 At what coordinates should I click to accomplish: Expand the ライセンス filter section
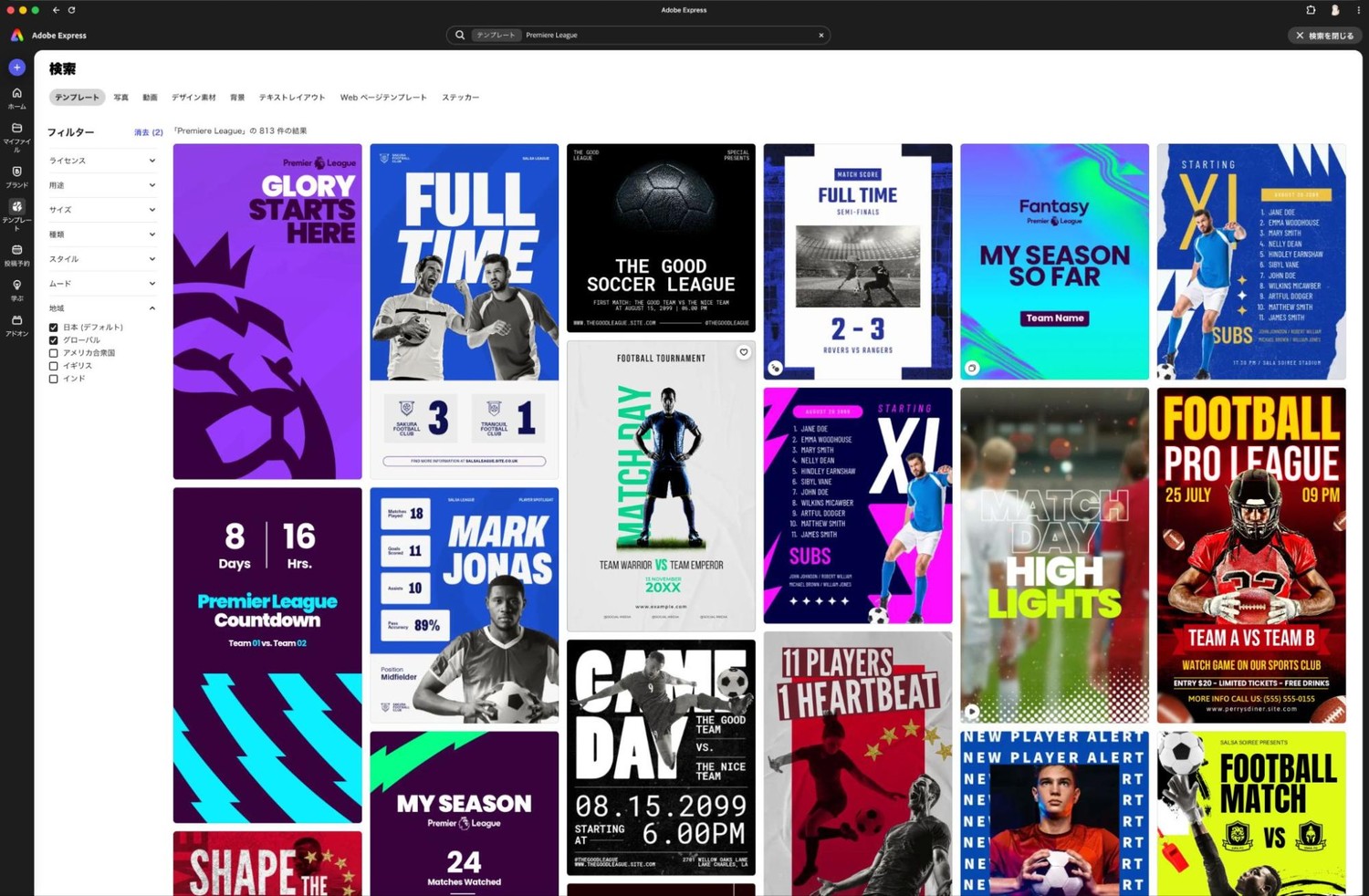pyautogui.click(x=101, y=161)
